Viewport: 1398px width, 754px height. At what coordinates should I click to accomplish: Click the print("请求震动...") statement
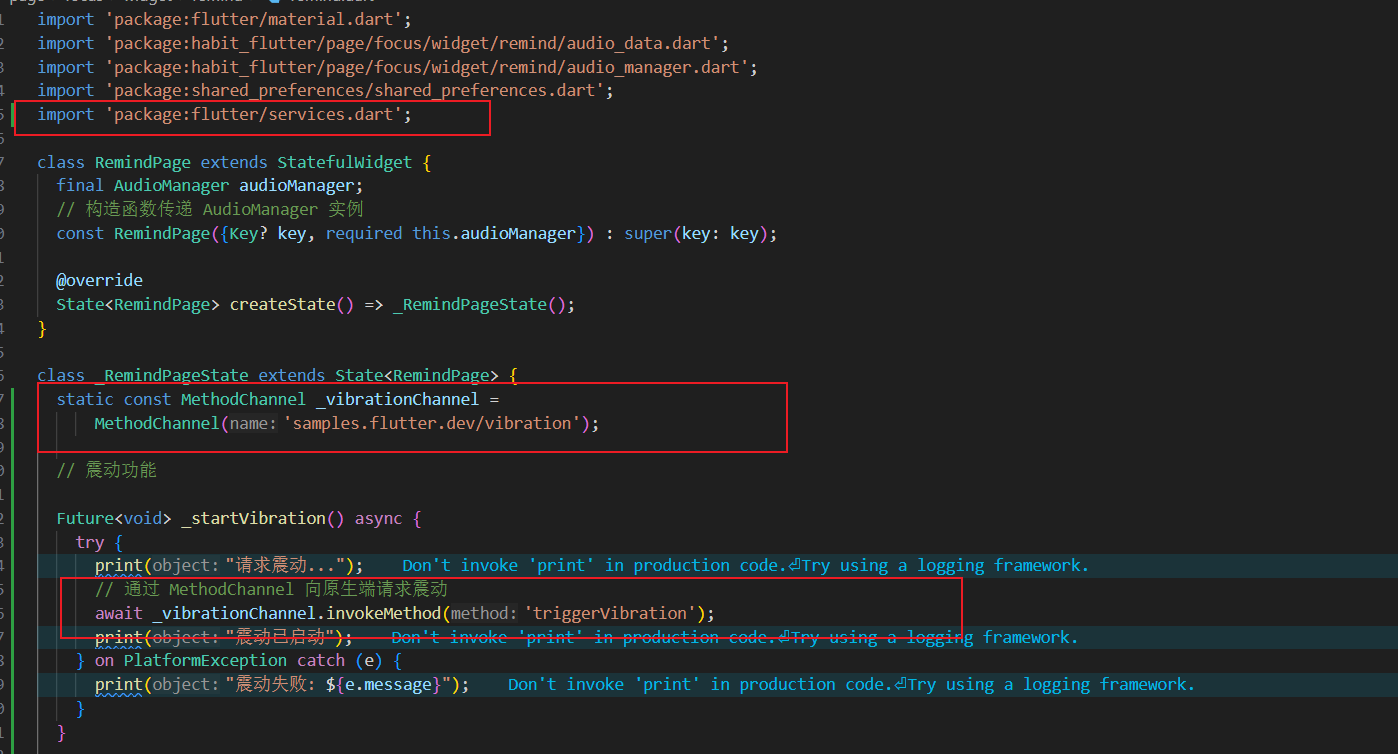(x=229, y=566)
